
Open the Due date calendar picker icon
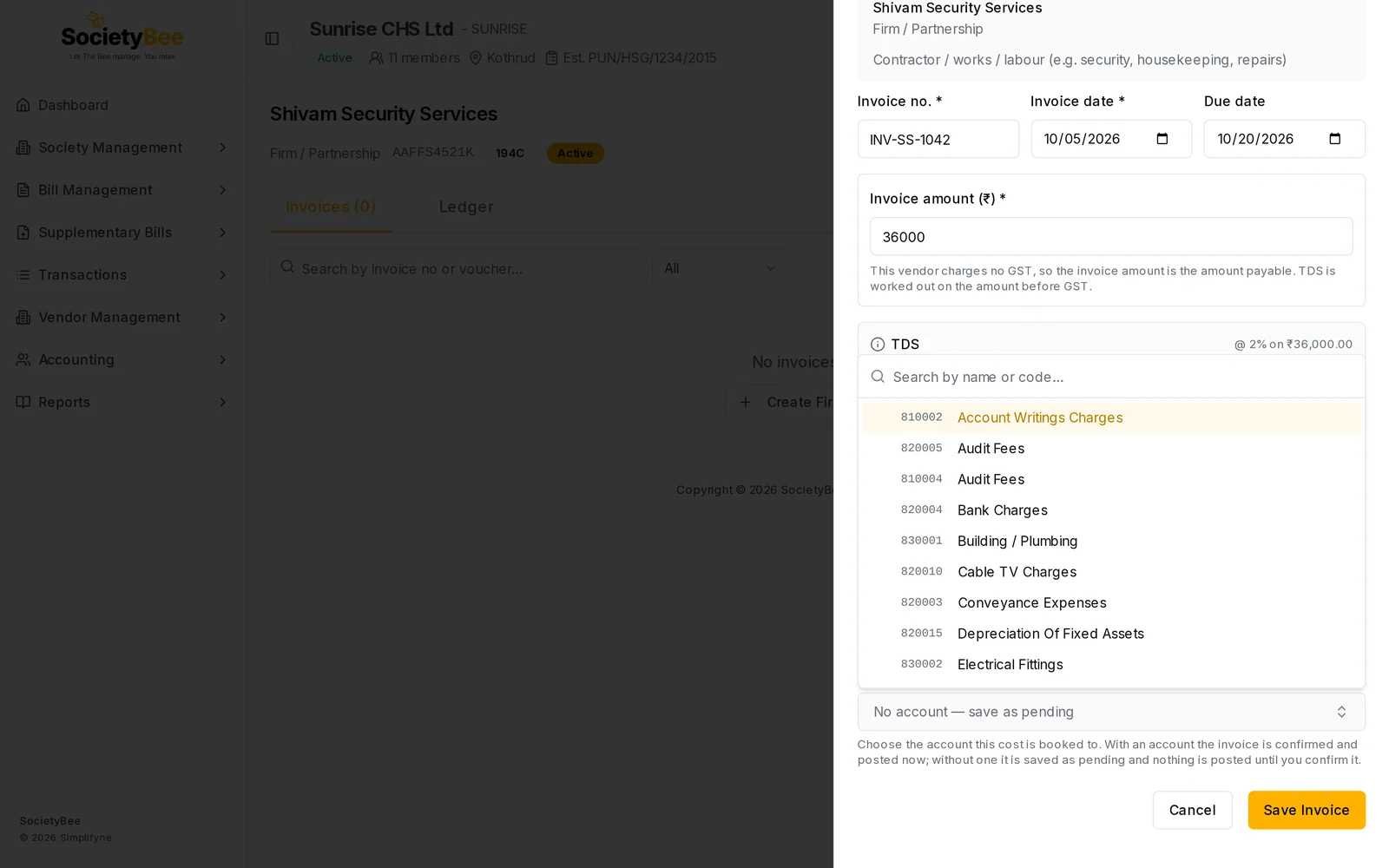(x=1335, y=139)
